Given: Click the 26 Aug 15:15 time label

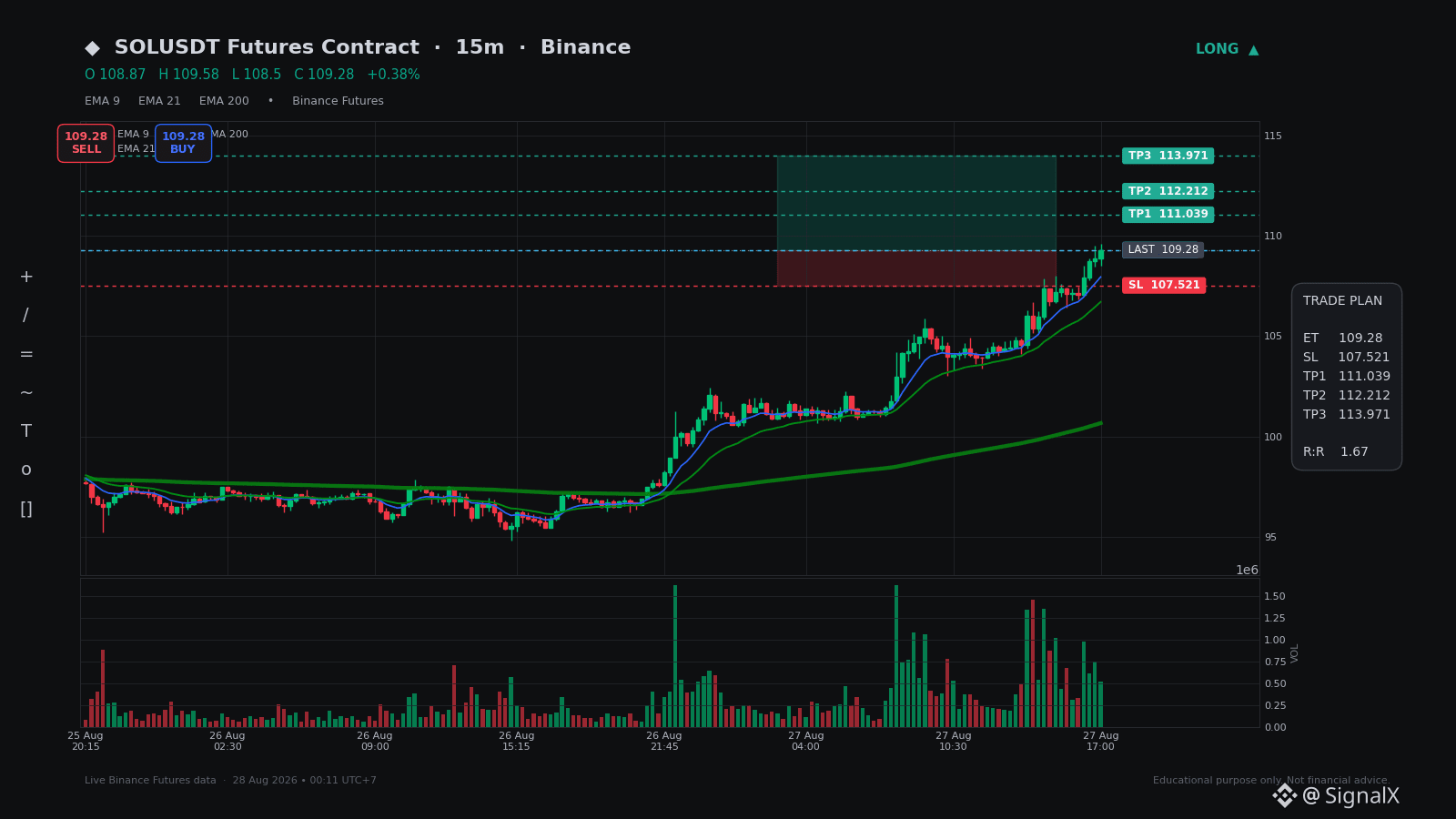Looking at the screenshot, I should 517,741.
